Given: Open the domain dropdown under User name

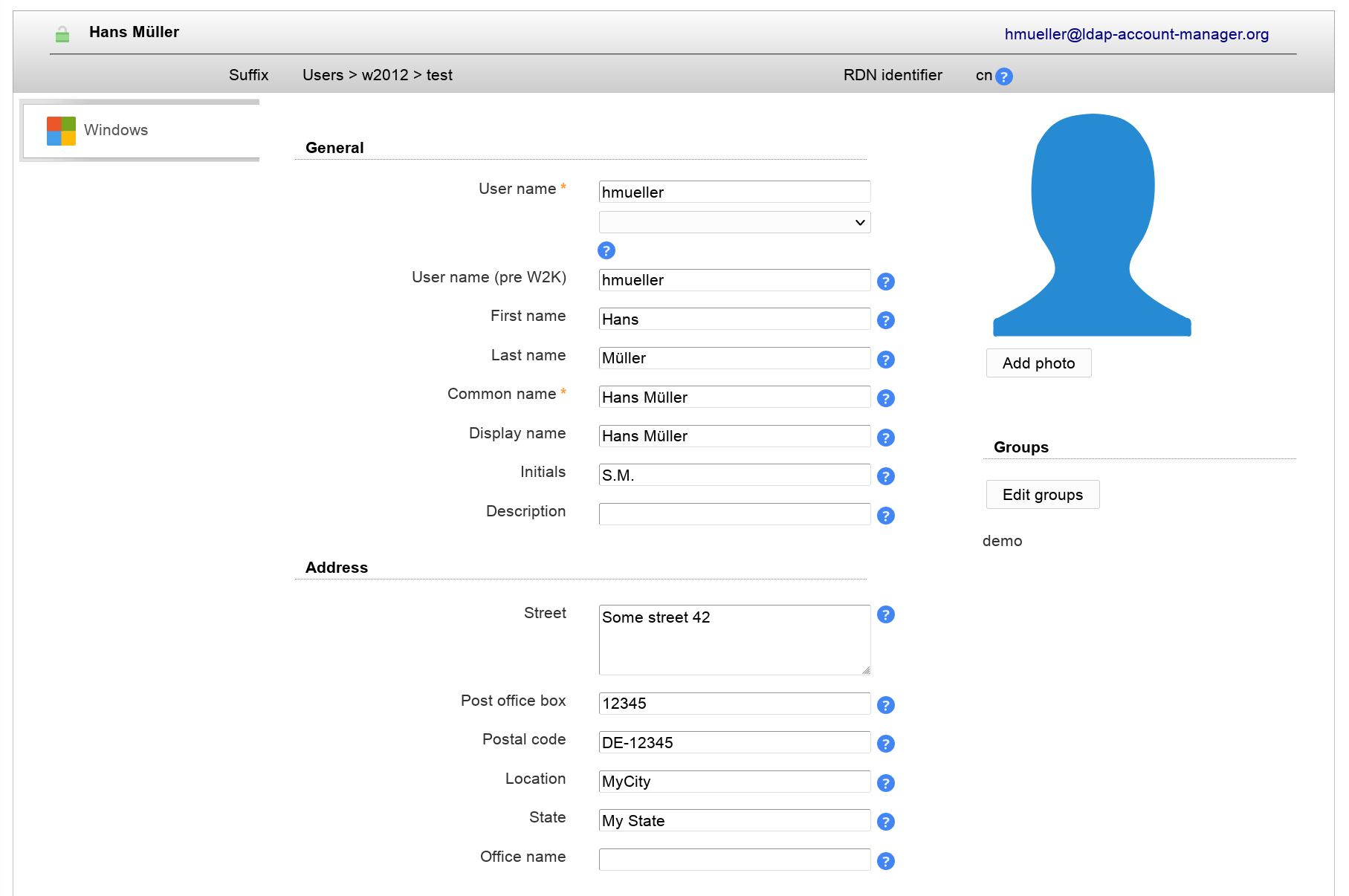Looking at the screenshot, I should pos(734,222).
